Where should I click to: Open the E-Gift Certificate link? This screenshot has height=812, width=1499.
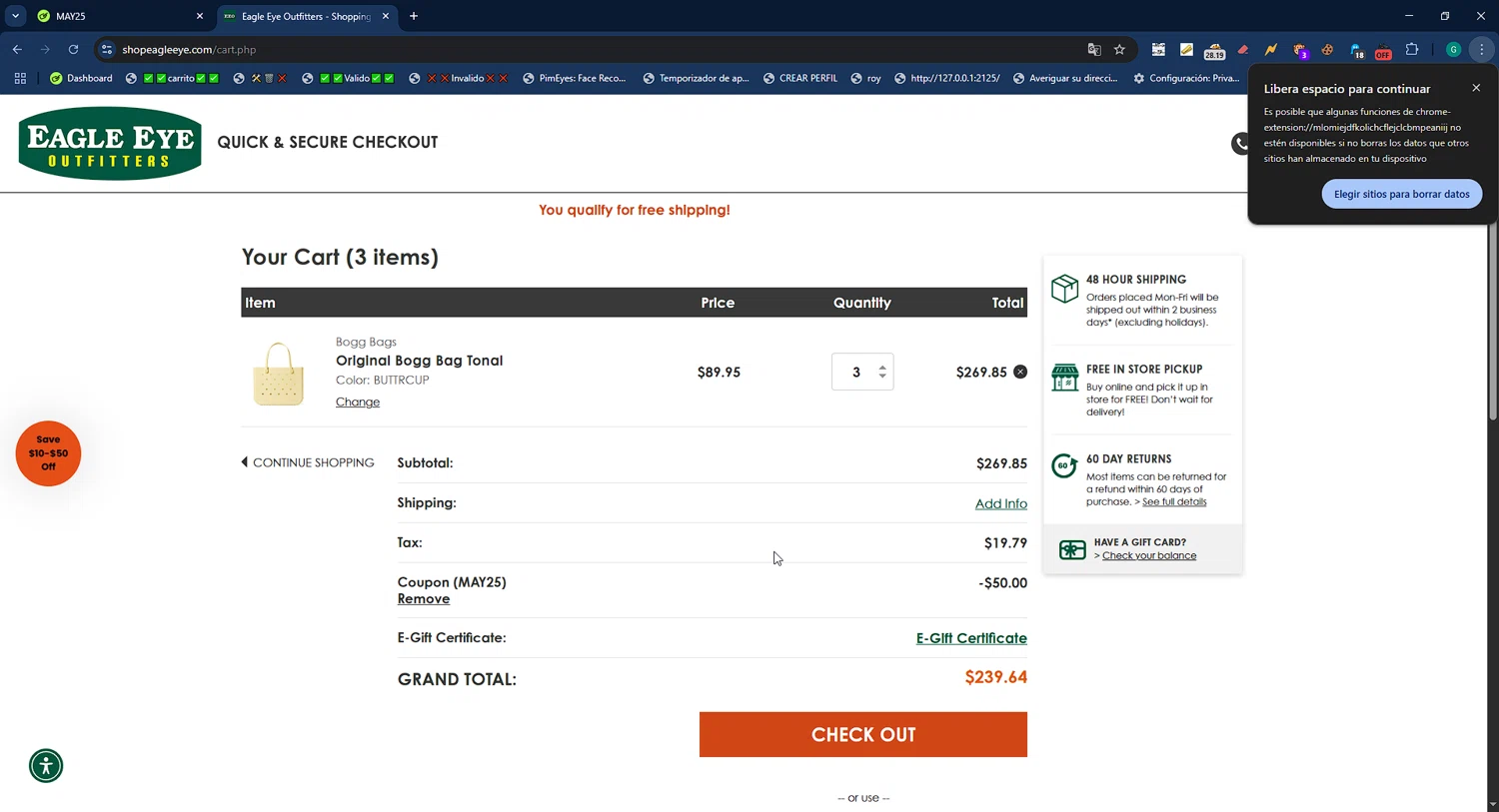pyautogui.click(x=971, y=638)
